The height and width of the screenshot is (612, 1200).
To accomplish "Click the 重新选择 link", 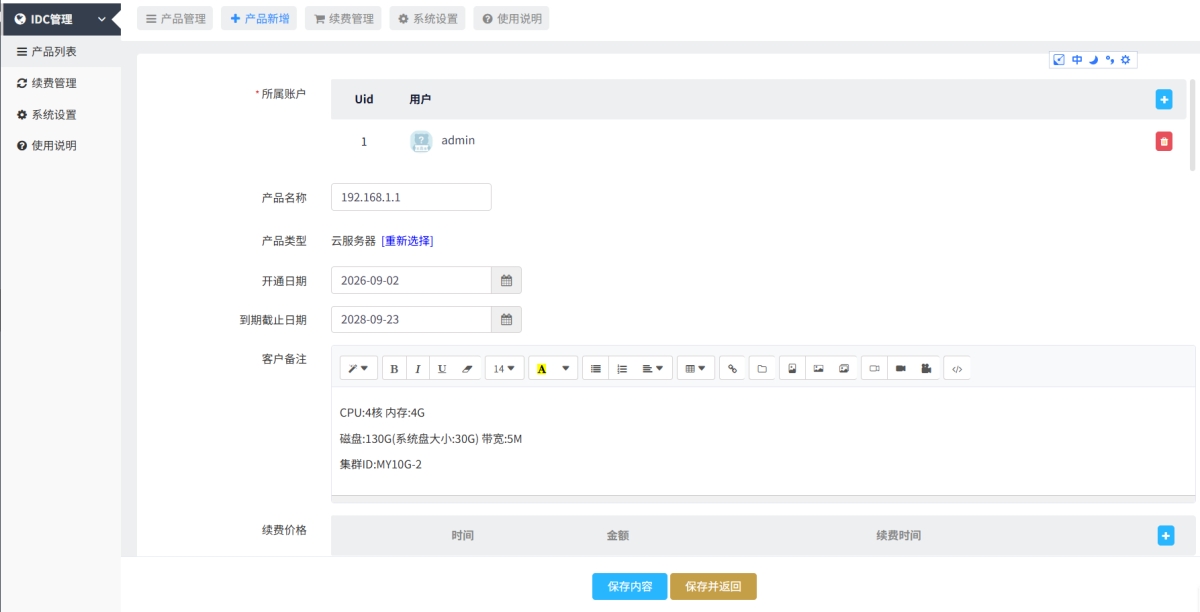I will click(407, 241).
